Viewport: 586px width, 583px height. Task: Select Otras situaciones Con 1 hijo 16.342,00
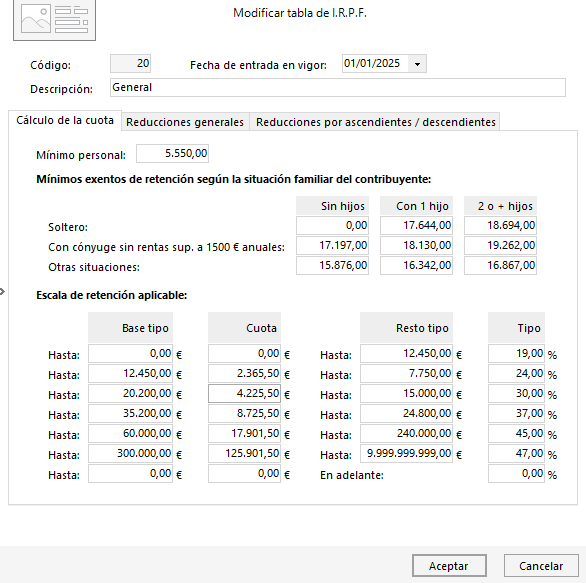point(416,265)
